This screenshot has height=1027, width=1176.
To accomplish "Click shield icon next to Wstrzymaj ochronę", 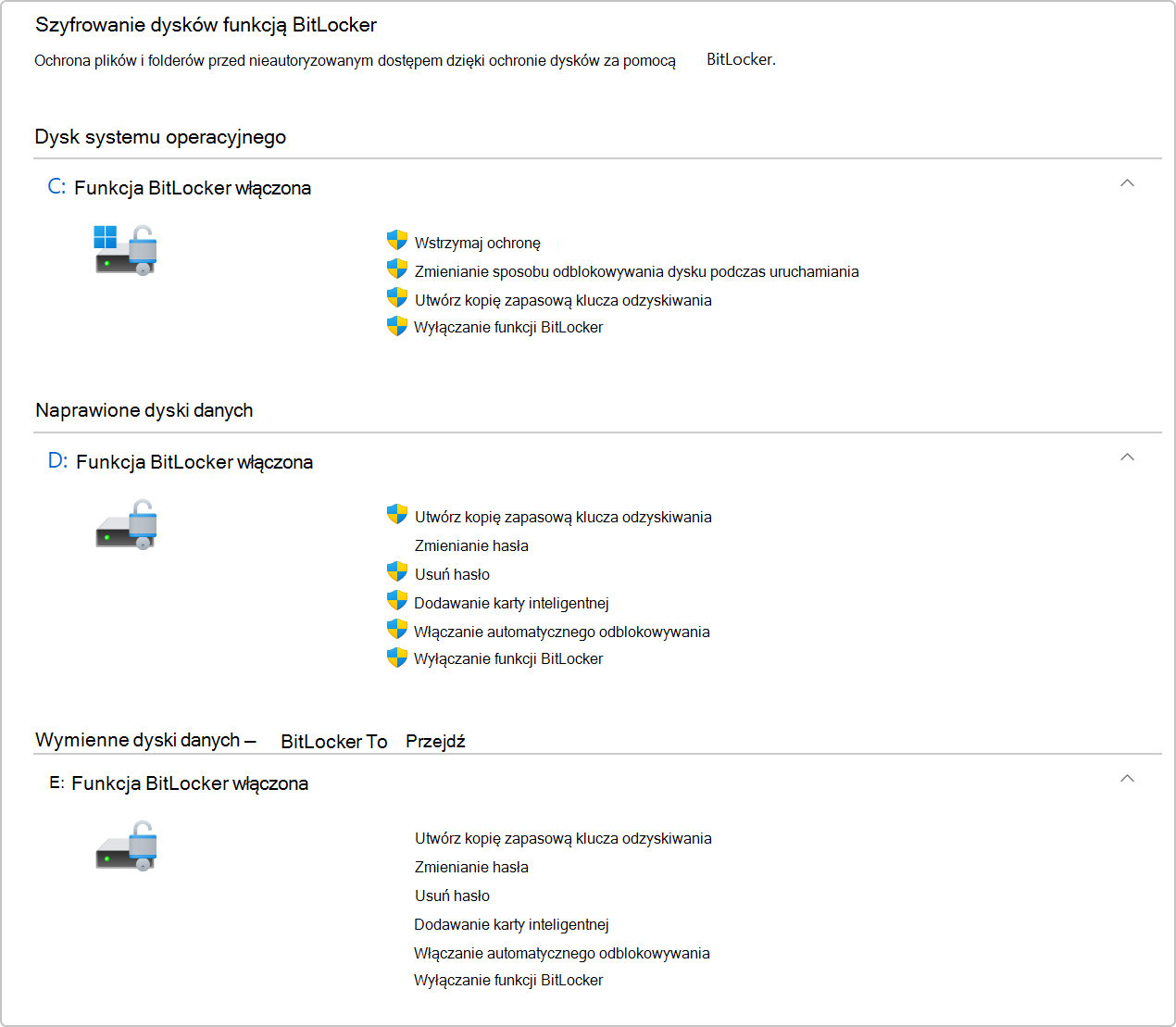I will [x=397, y=241].
